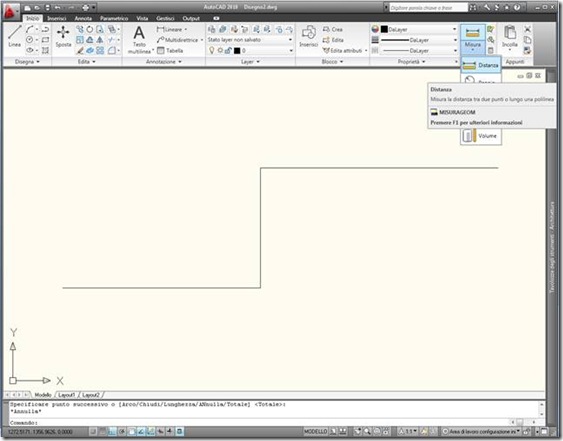
Task: Select the Linea drawing tool
Action: click(x=14, y=36)
